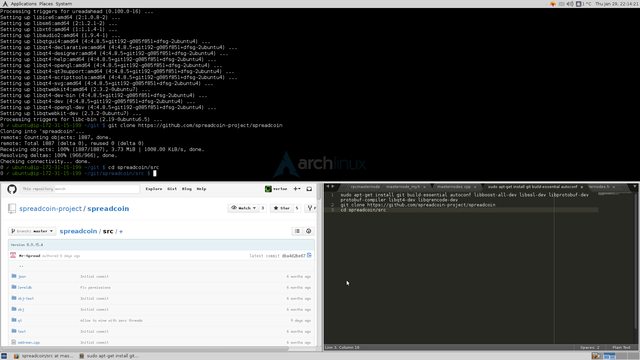Copy the latest commit SHA via clipboard icon
The height and width of the screenshot is (360, 640).
coord(309,256)
